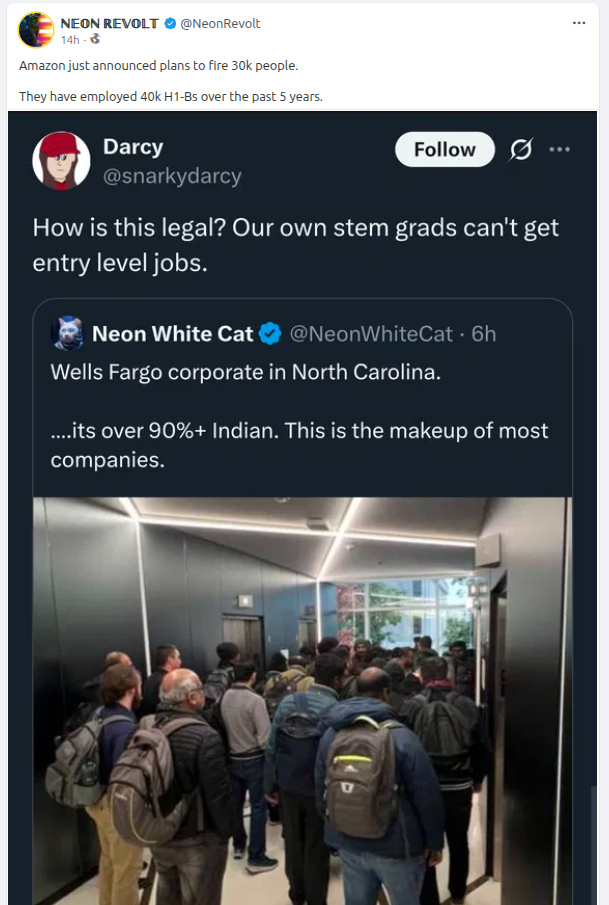Open the three-dot menu beside Grok icon
609x905 pixels.
pos(559,150)
